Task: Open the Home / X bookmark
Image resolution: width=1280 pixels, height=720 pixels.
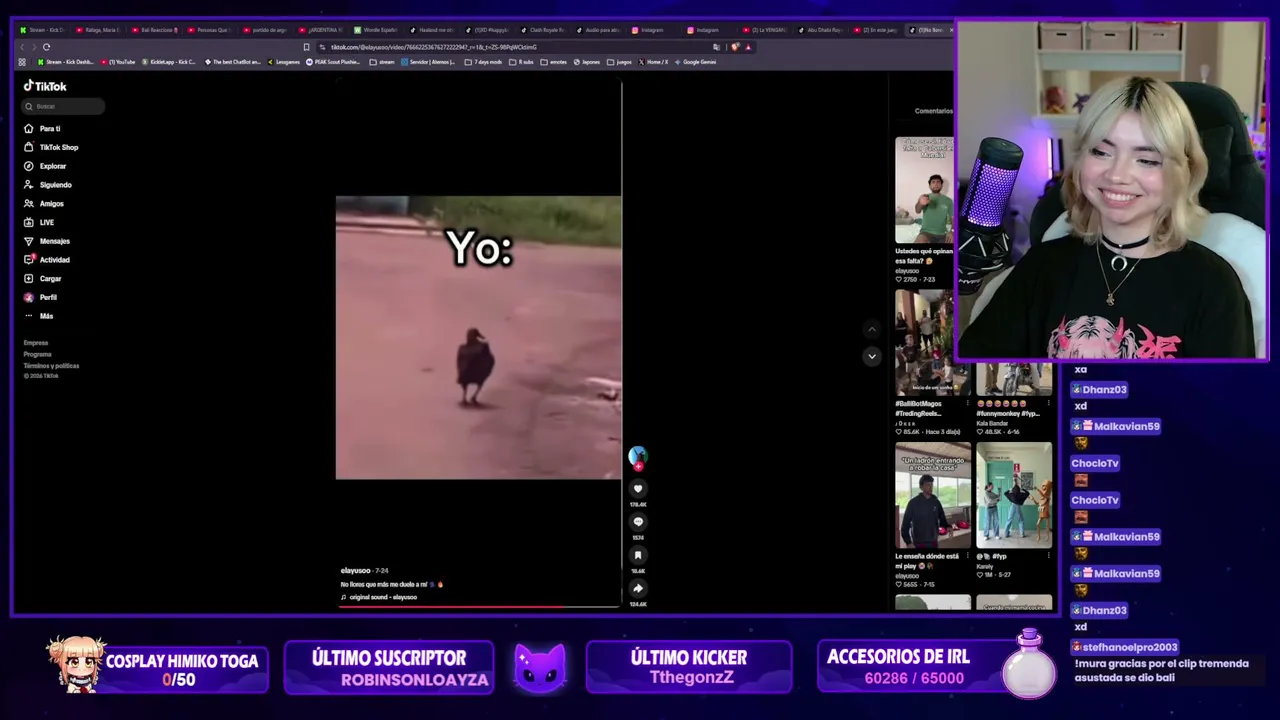Action: [x=653, y=62]
